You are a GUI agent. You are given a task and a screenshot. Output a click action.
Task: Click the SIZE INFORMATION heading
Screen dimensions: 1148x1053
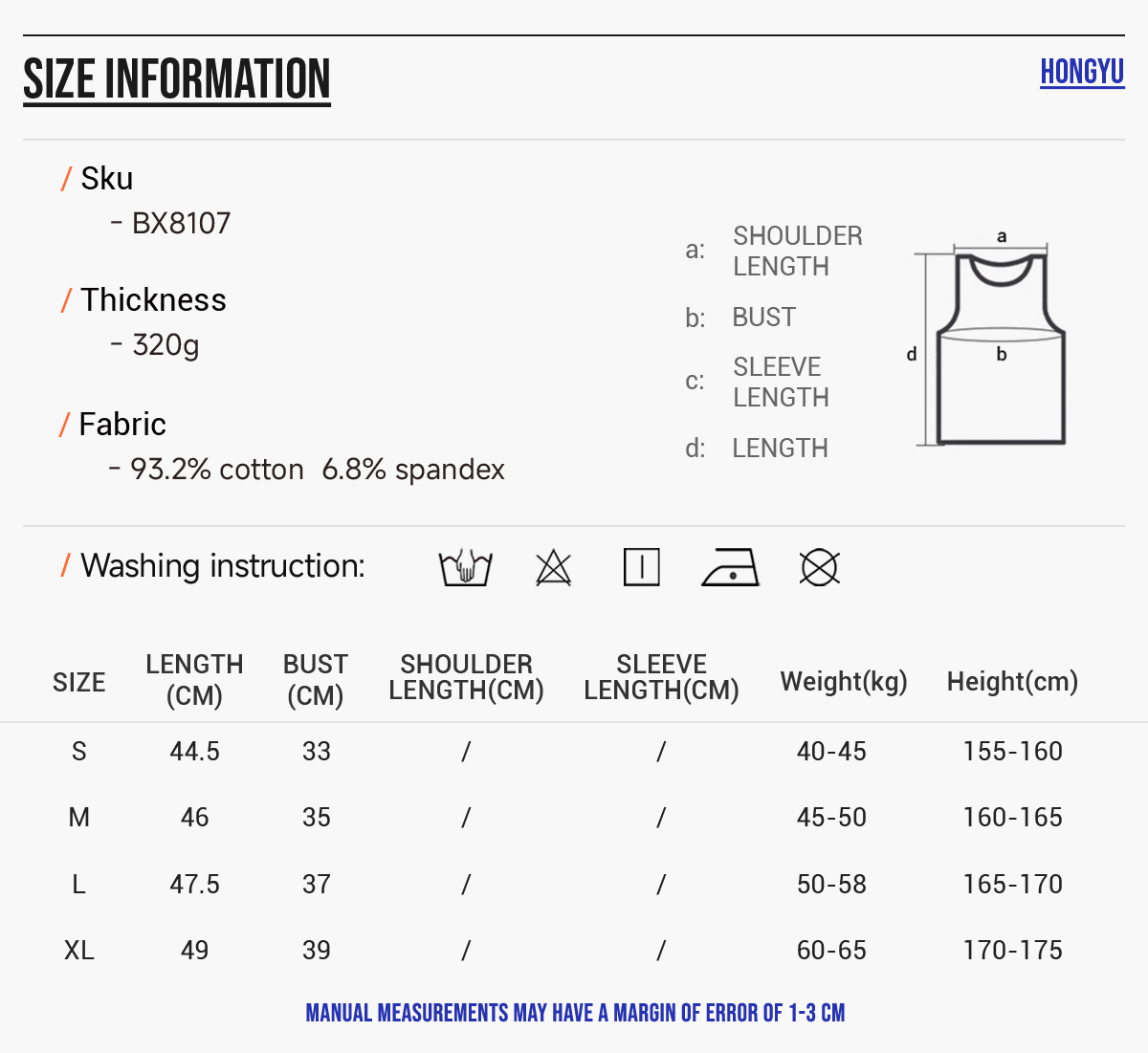point(177,79)
